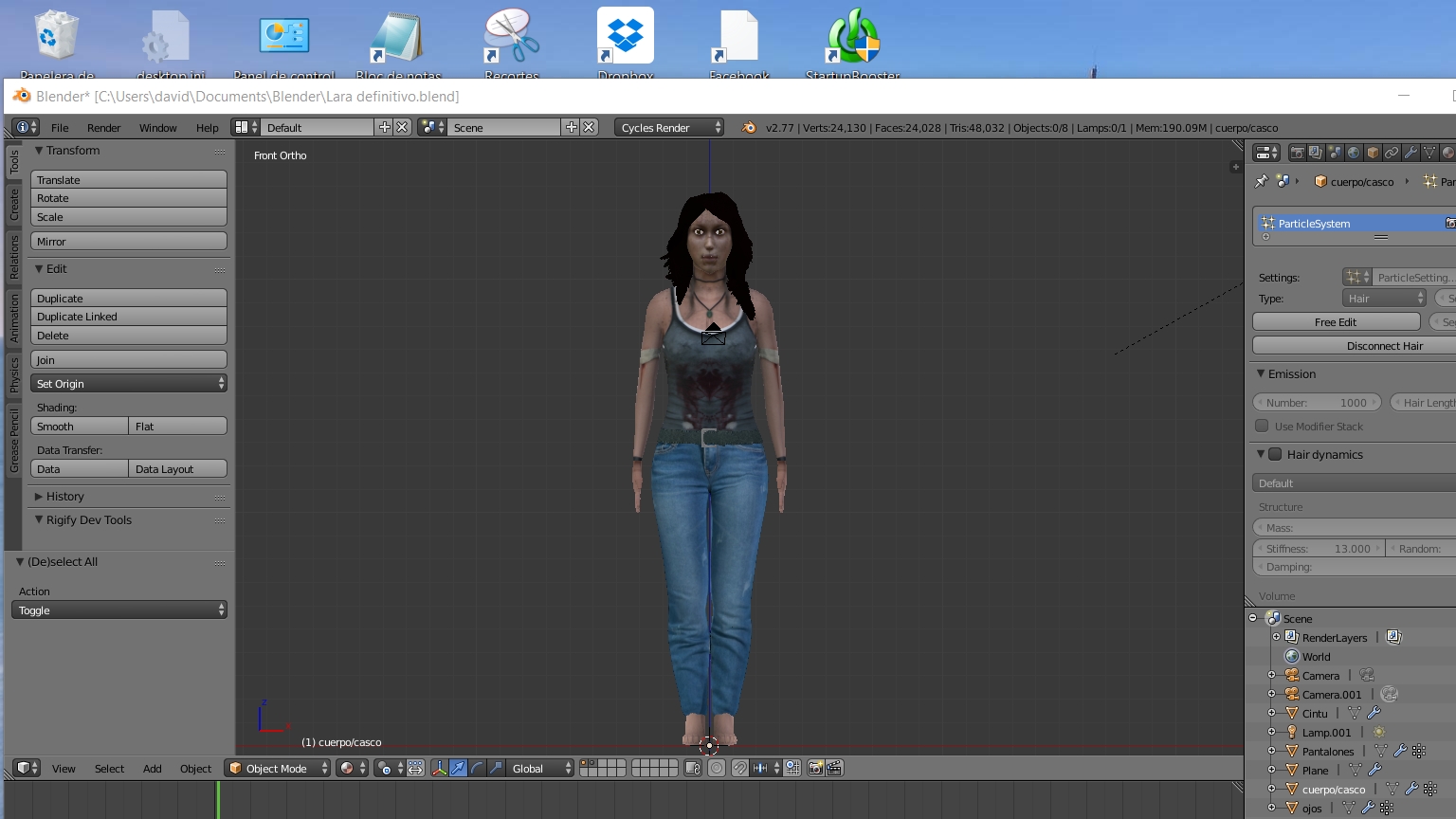Screen dimensions: 1456x819
Task: Switch to the Physics tab
Action: click(14, 374)
